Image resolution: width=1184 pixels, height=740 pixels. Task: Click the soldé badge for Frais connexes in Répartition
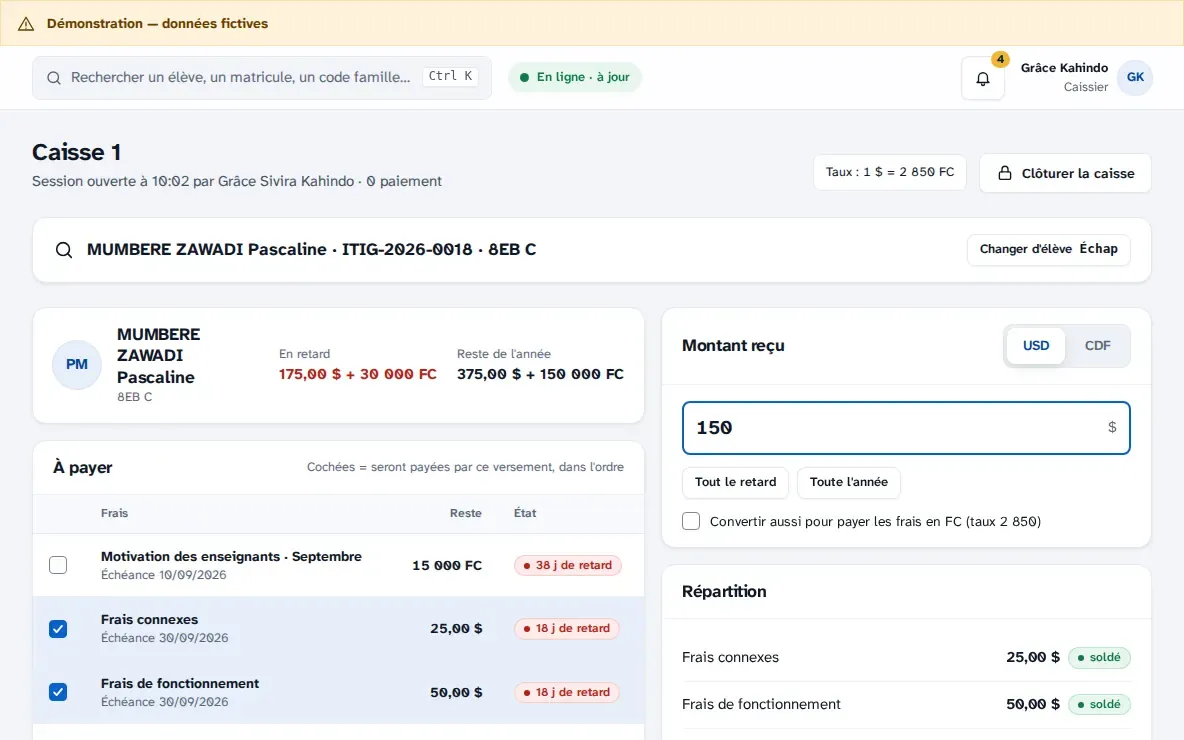point(1099,658)
